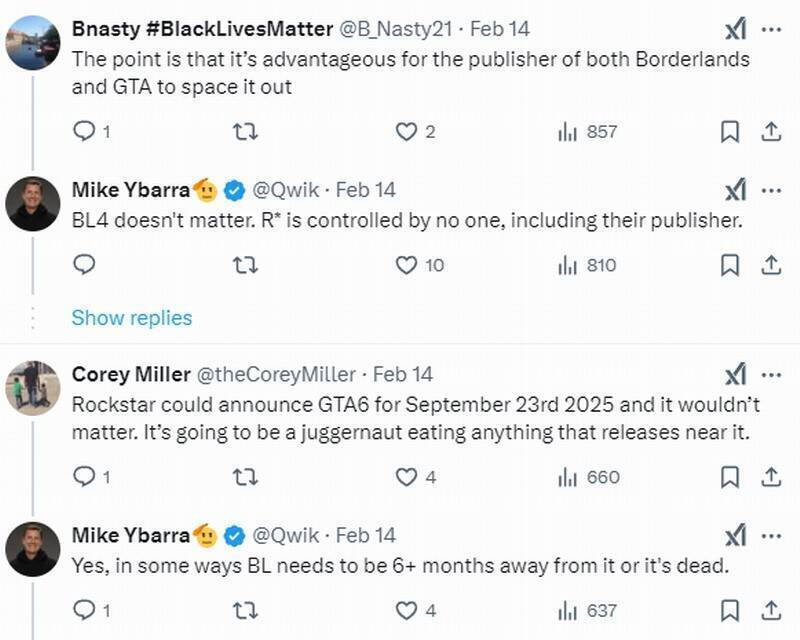Bookmark Corey Miller's GTA6 juggernaut tweet

tap(730, 477)
